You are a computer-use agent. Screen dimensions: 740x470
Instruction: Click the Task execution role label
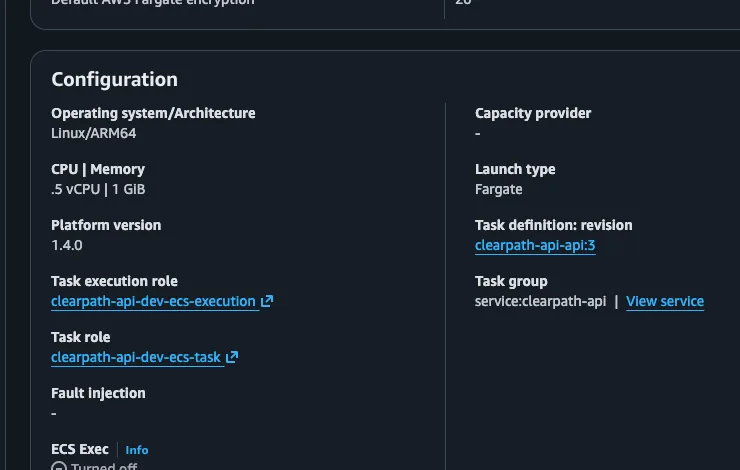click(x=114, y=281)
